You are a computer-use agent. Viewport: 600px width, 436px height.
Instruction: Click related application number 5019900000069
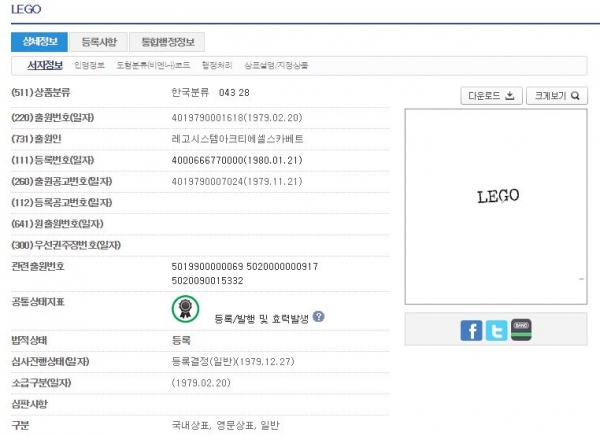tap(207, 266)
